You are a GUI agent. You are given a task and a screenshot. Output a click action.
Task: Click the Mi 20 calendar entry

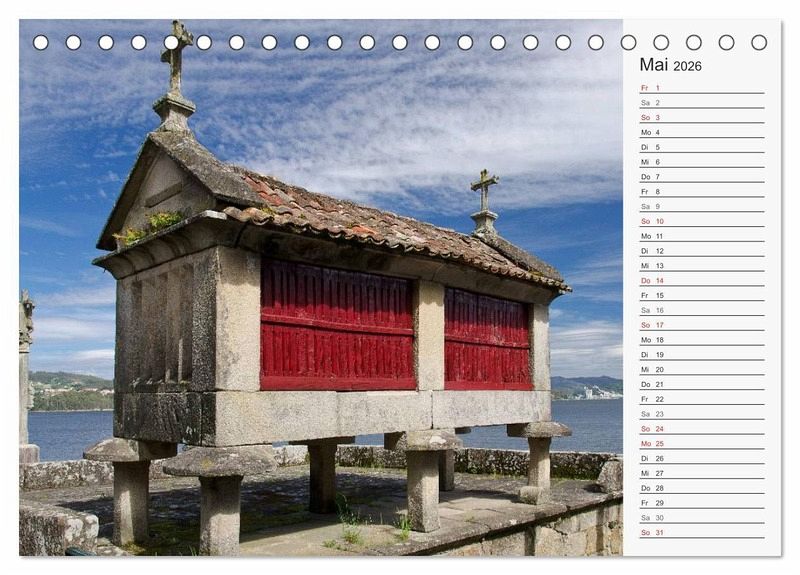tap(701, 369)
